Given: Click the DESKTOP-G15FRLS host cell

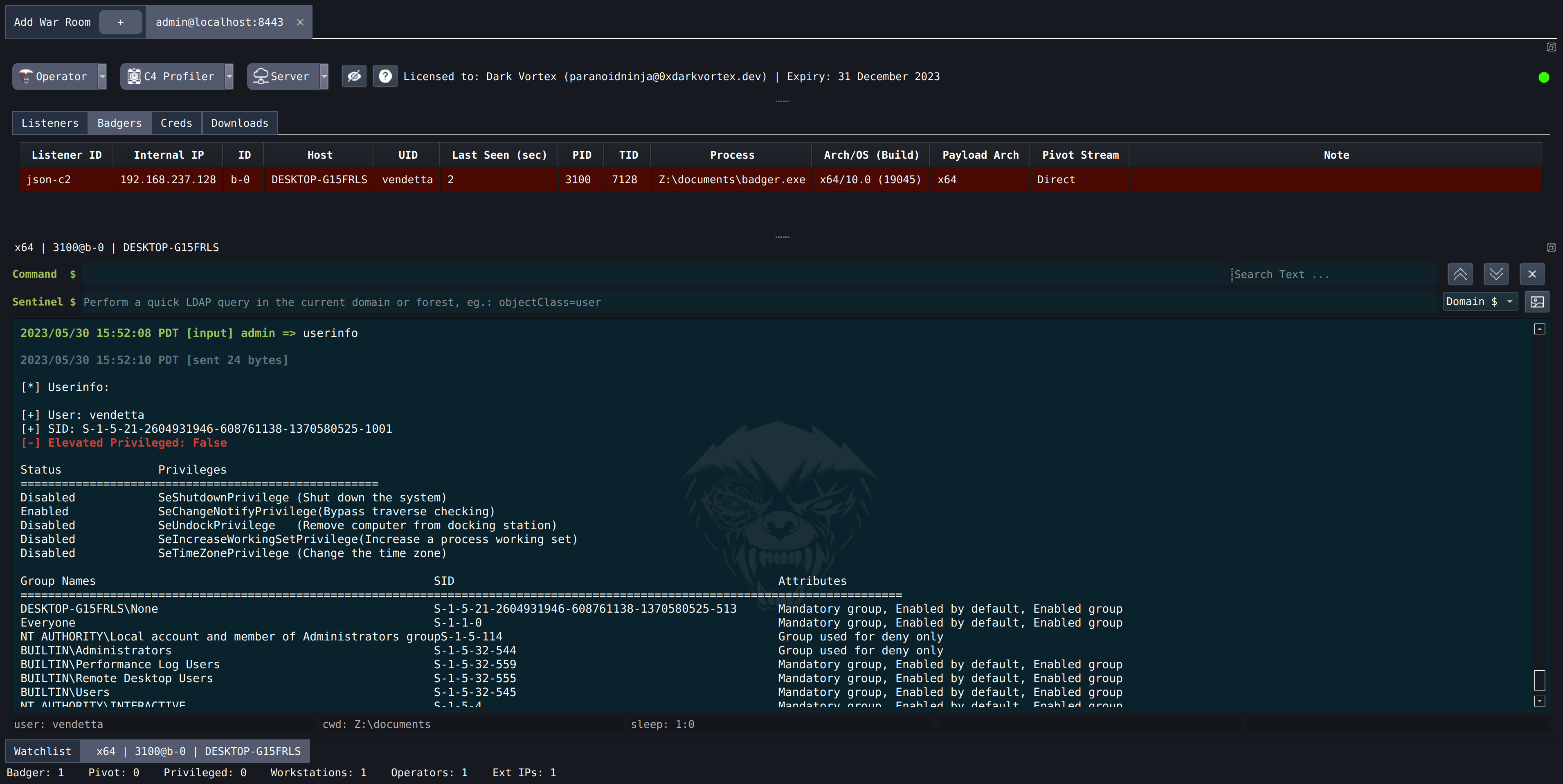Looking at the screenshot, I should point(319,180).
